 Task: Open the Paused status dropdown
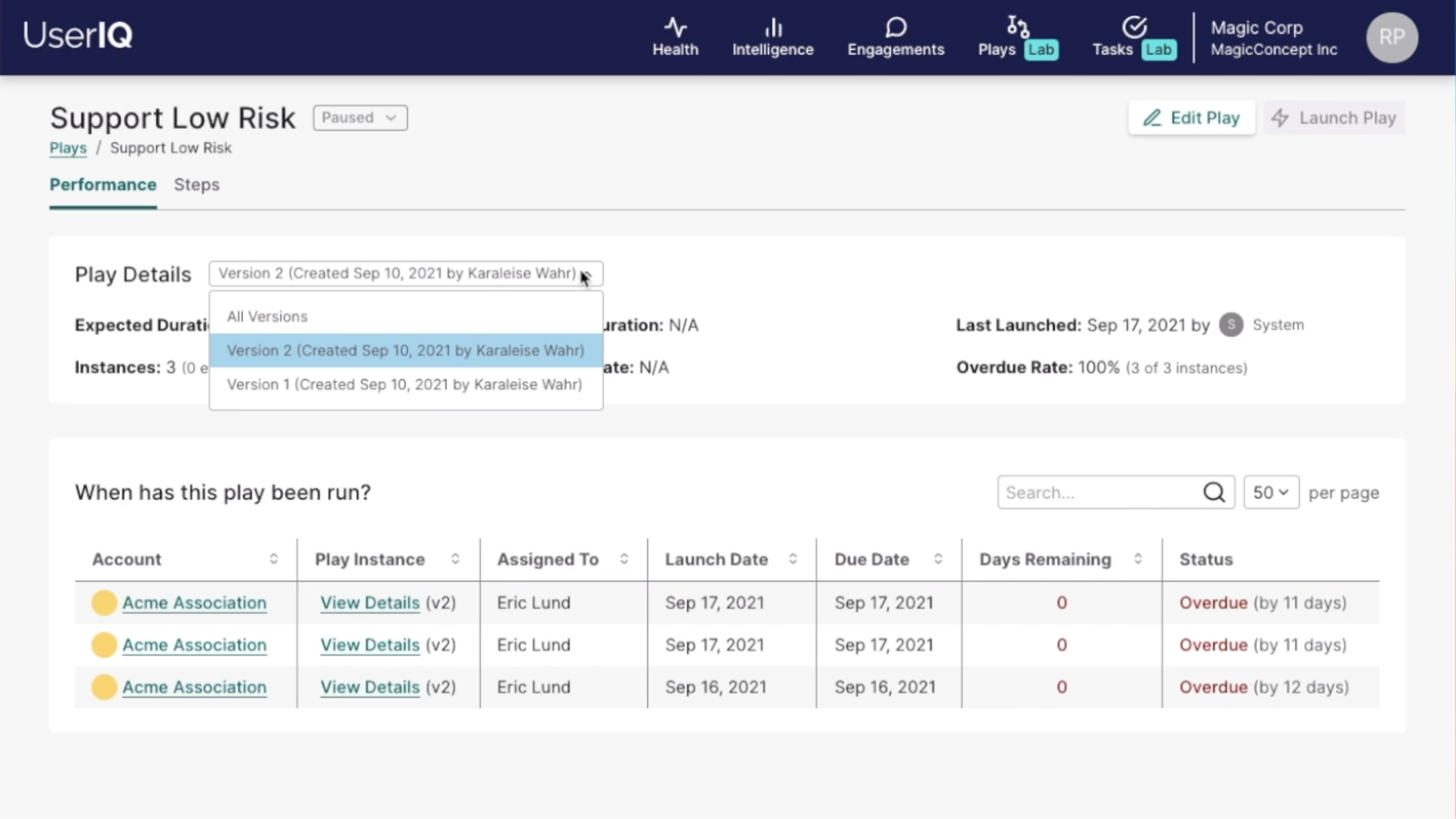(360, 117)
